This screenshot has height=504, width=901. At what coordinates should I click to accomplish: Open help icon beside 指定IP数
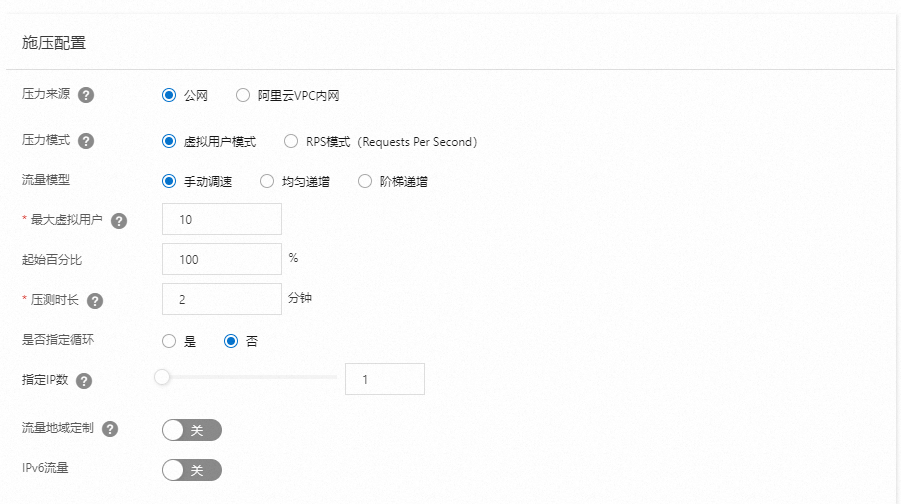click(x=84, y=381)
